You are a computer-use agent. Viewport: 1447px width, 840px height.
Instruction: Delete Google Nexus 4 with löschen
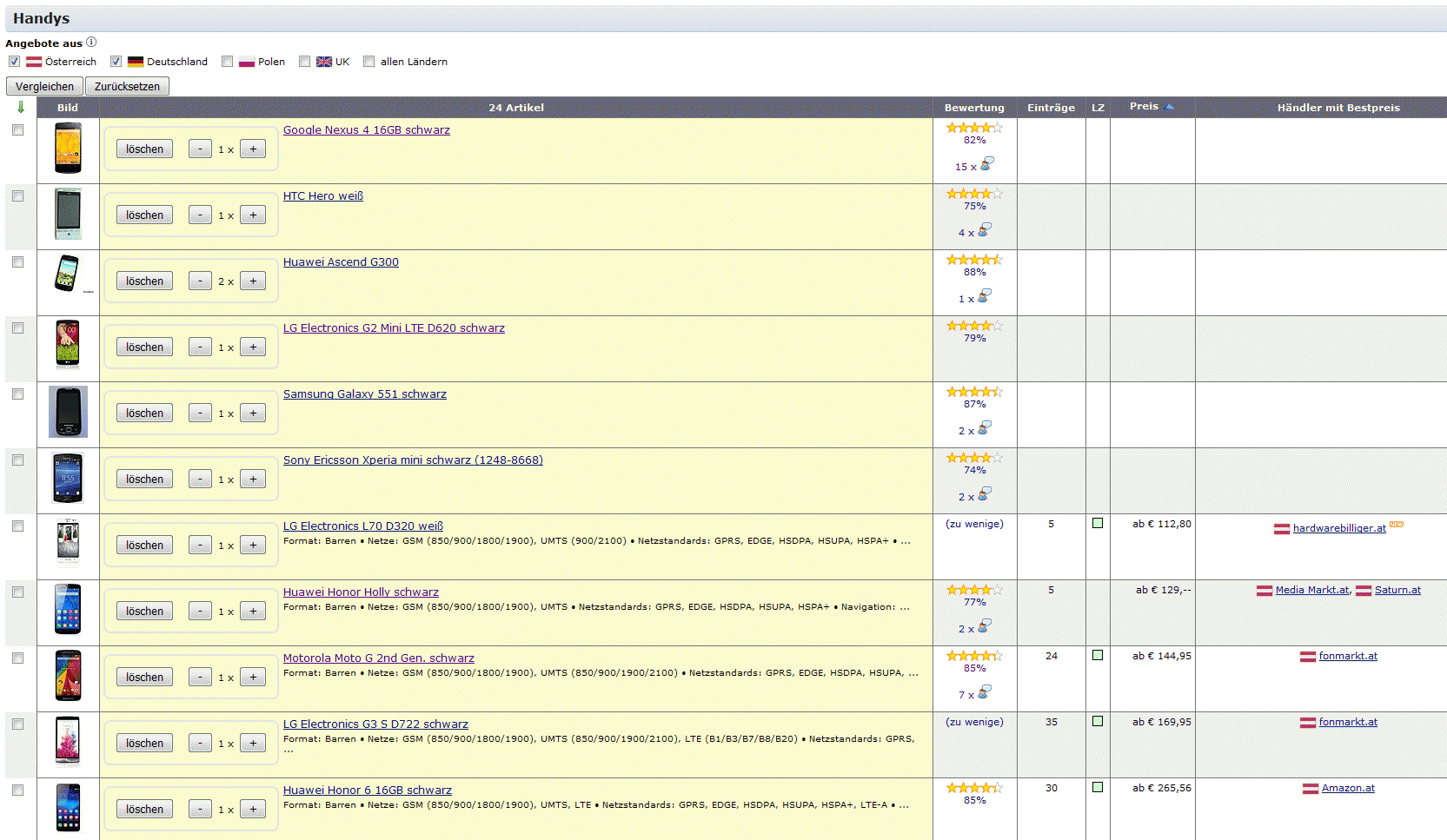pos(144,149)
